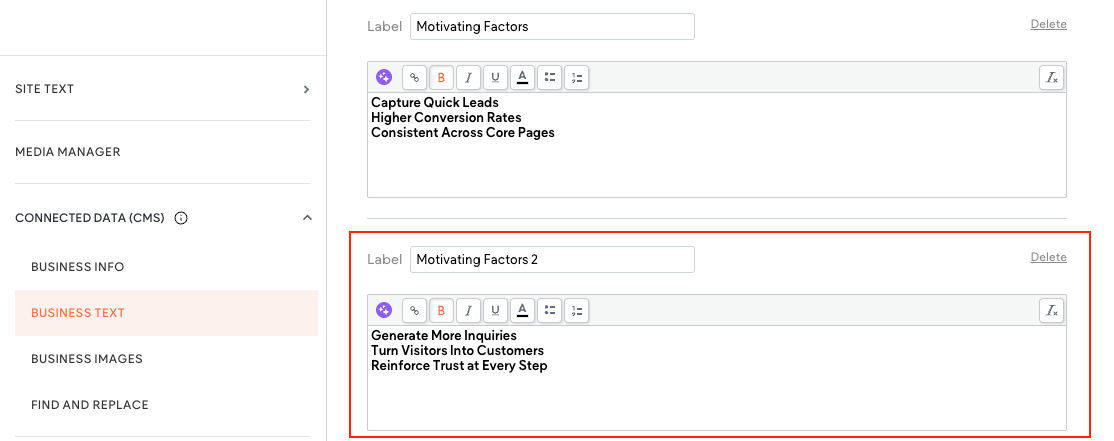Apply numbered list in Motivating Factors 2 editor
The width and height of the screenshot is (1114, 441).
[576, 310]
